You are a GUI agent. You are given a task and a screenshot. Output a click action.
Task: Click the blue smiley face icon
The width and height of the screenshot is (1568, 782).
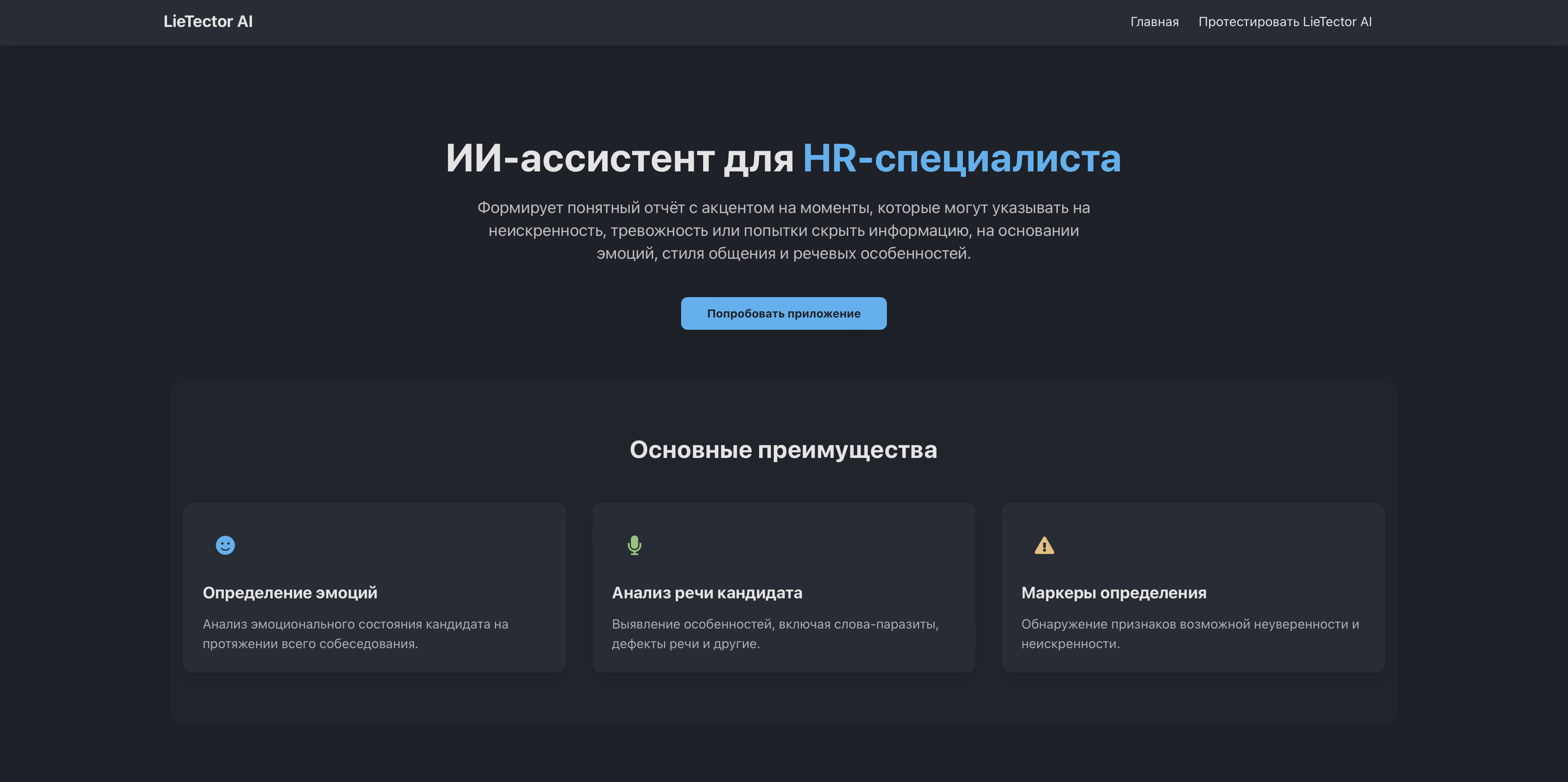pos(225,545)
